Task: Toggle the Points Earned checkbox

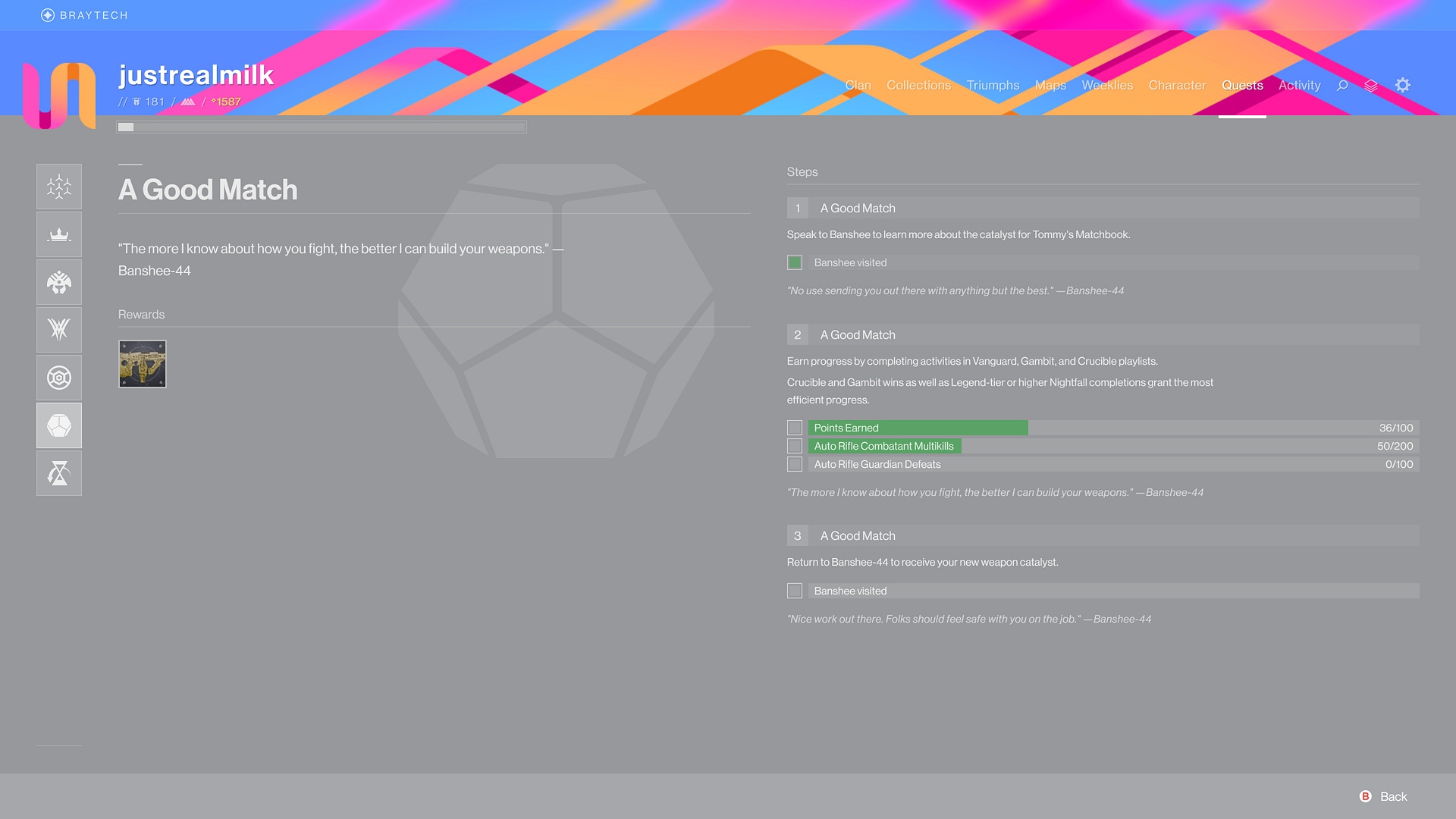Action: click(795, 428)
